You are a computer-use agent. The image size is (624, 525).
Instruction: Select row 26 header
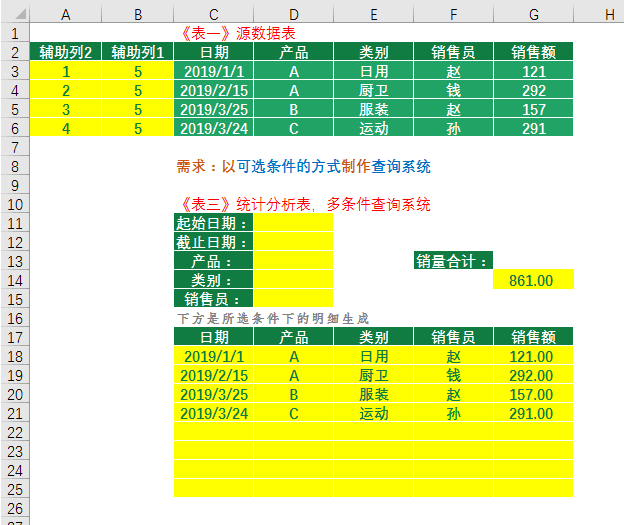tap(15, 508)
